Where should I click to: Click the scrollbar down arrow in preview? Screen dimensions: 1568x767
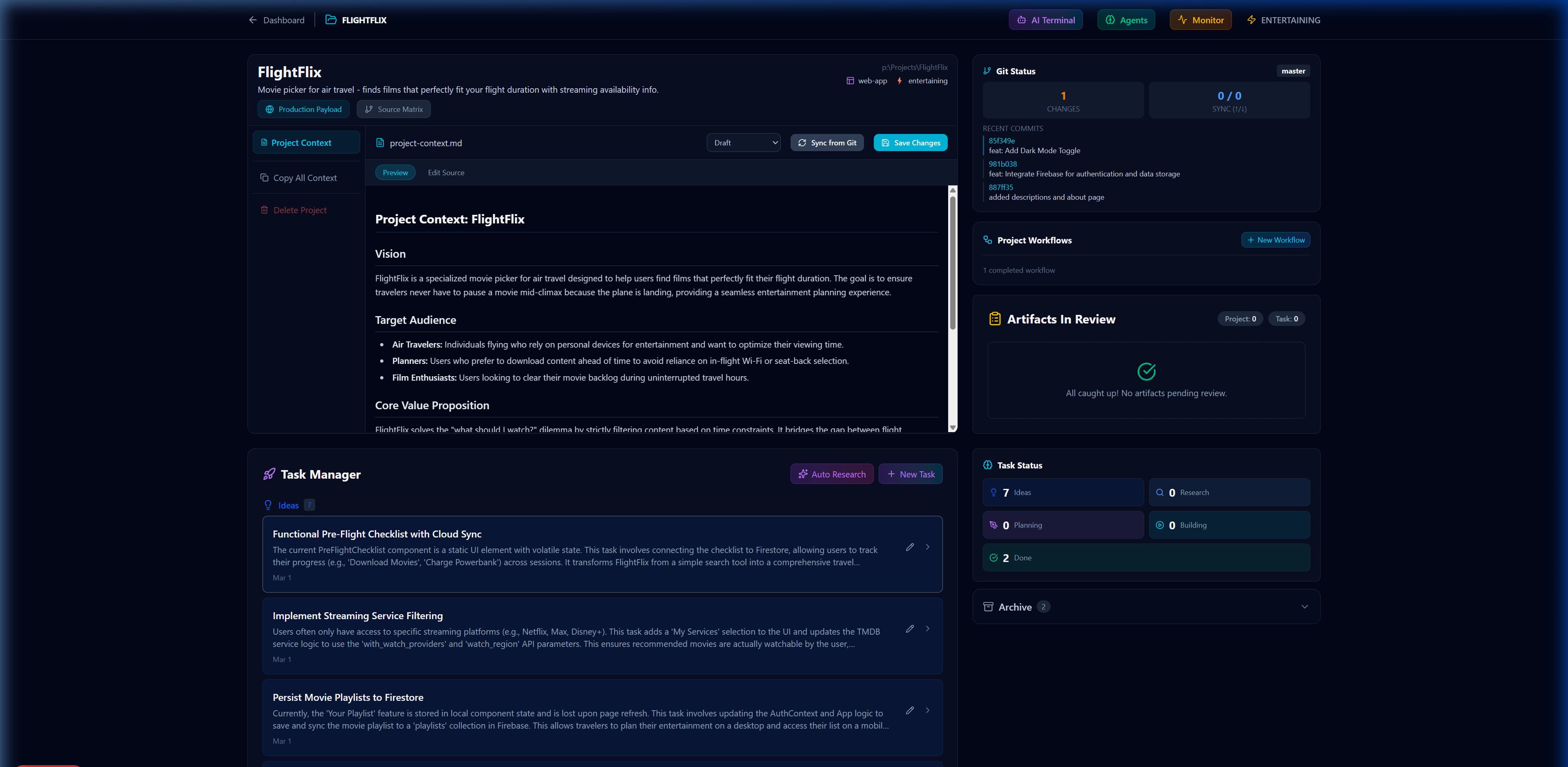click(953, 428)
